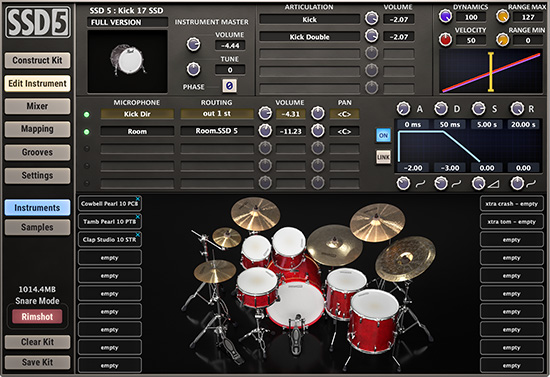
Task: Click the kick drum image thumbnail
Action: (x=127, y=61)
